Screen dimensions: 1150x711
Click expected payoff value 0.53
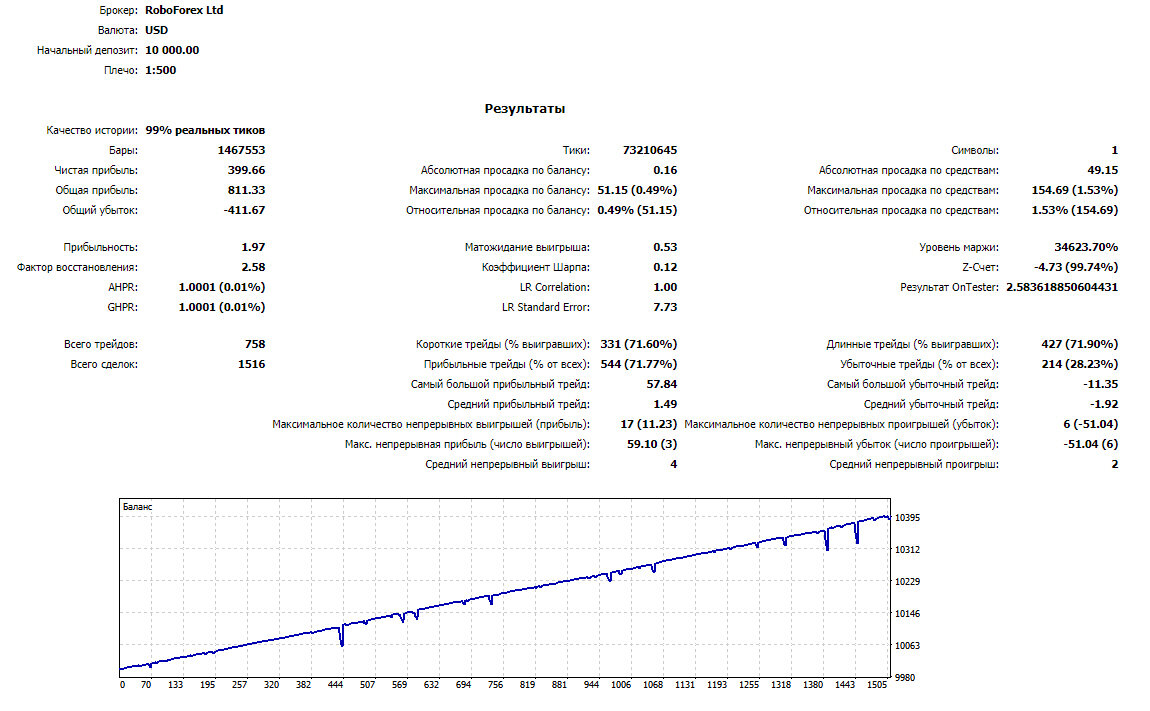(665, 247)
